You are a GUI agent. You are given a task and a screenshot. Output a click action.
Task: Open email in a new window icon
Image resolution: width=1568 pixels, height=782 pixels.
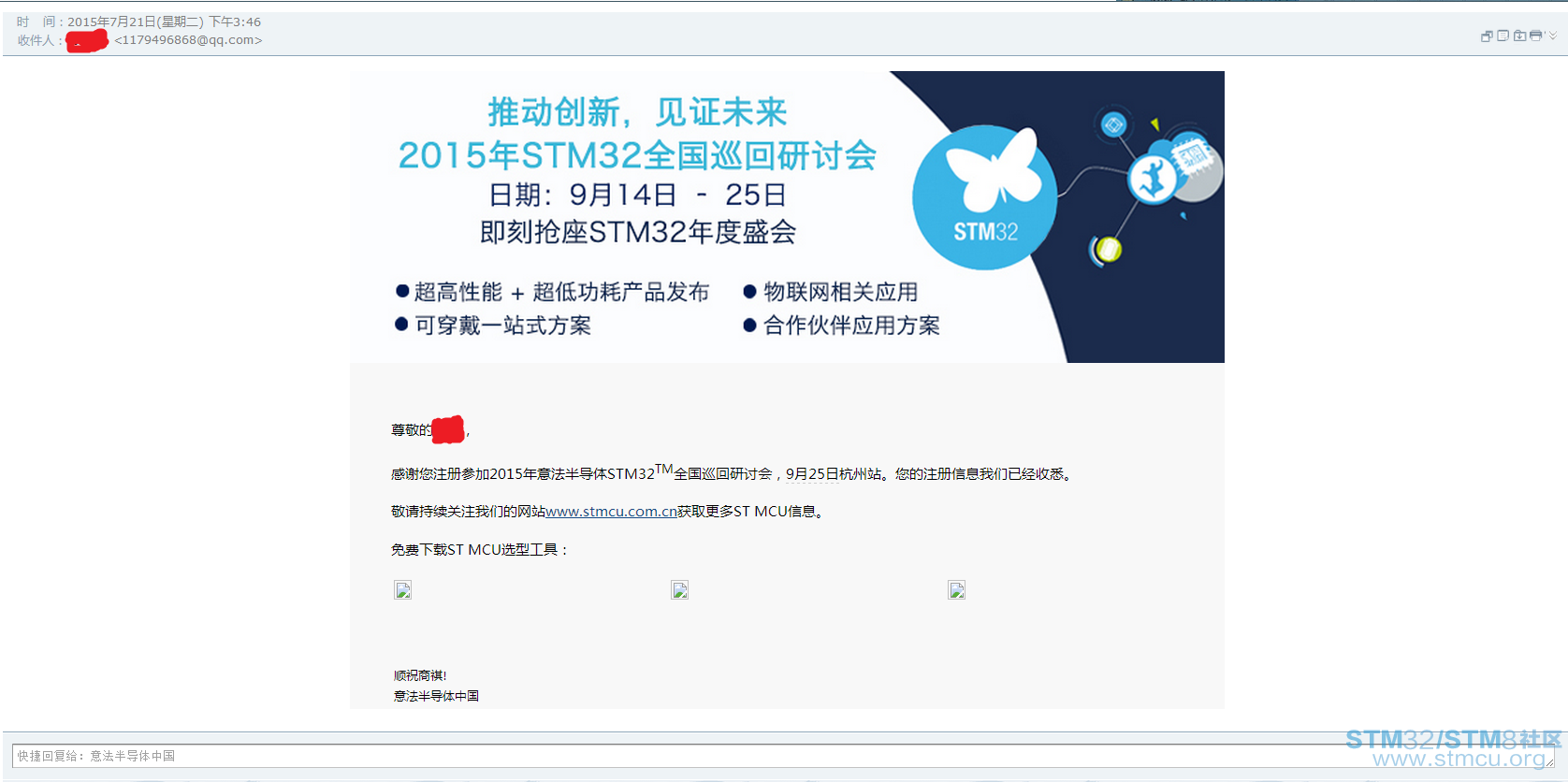[x=1487, y=36]
